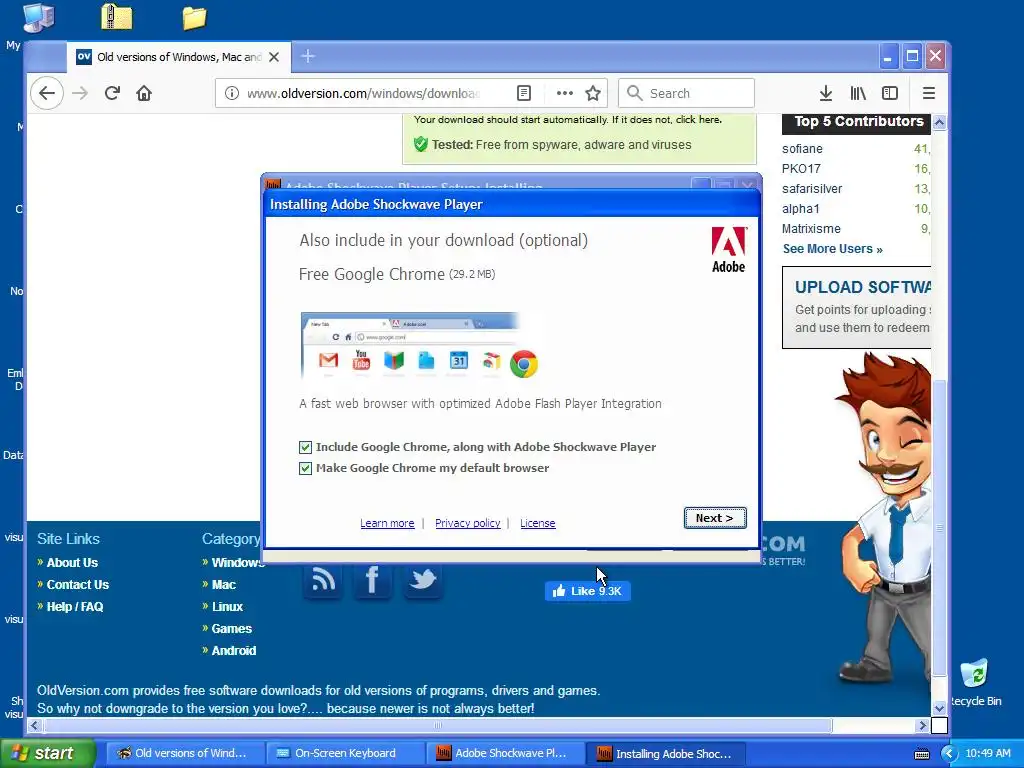Open the Firefox home page icon

[144, 93]
